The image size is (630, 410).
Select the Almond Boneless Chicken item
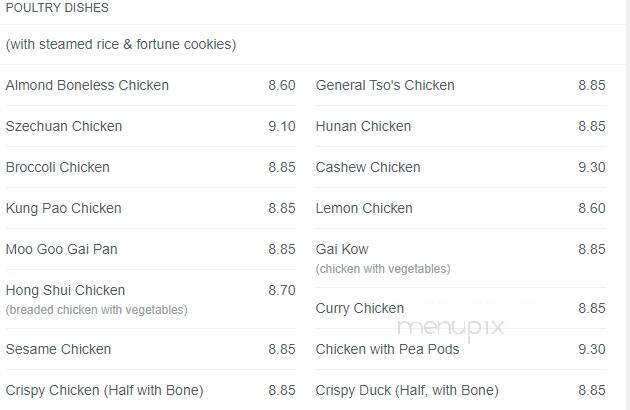pyautogui.click(x=87, y=85)
